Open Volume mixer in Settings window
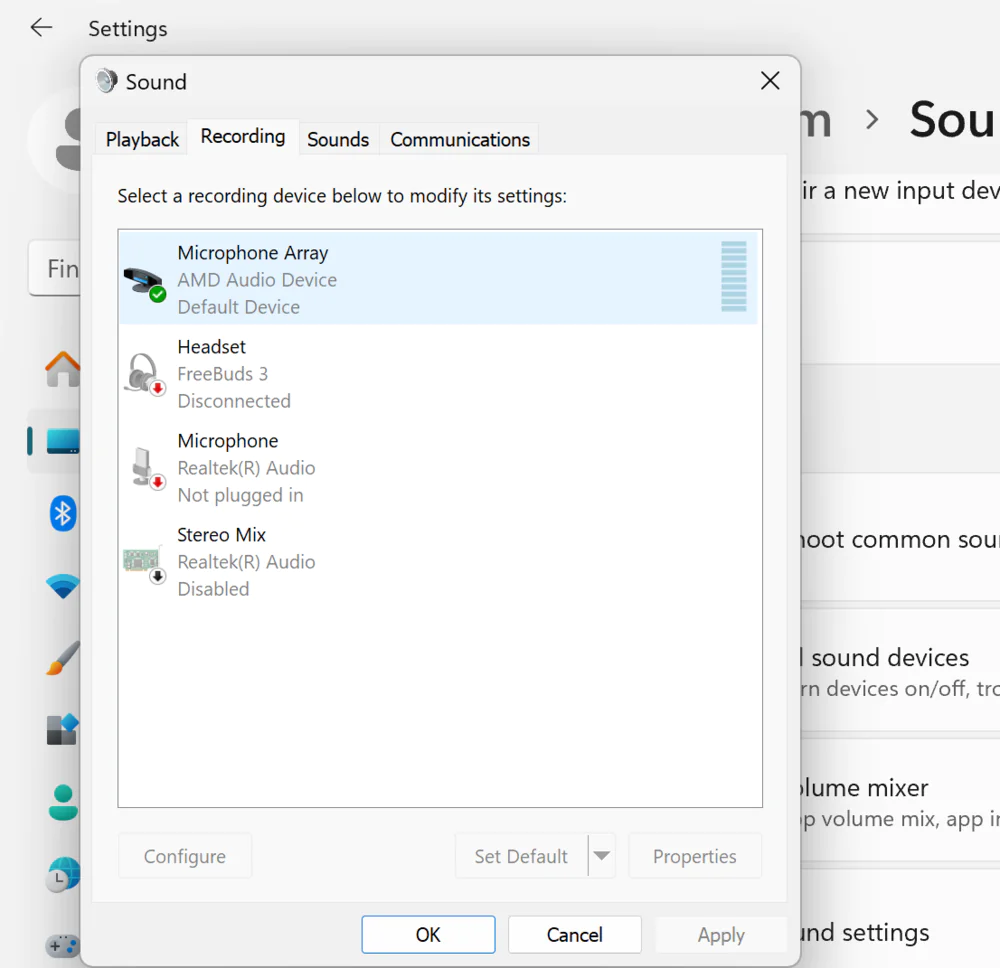Image resolution: width=1000 pixels, height=968 pixels. [899, 803]
